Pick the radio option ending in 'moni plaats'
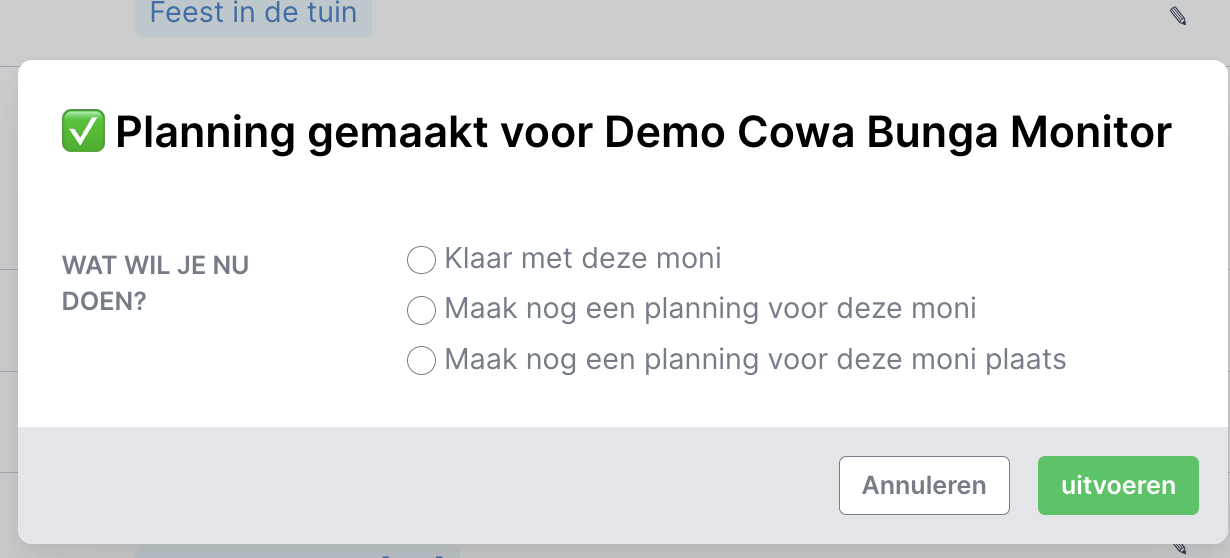The image size is (1230, 558). coord(421,360)
